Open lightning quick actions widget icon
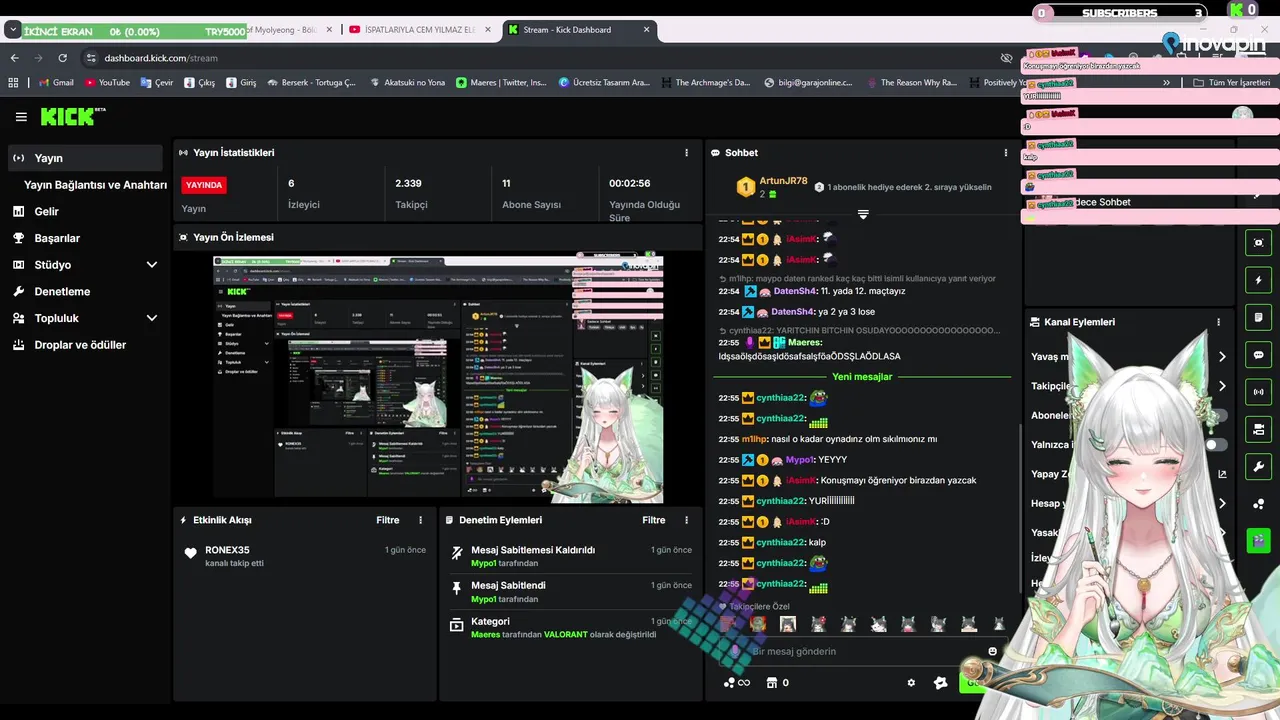 tap(1258, 280)
